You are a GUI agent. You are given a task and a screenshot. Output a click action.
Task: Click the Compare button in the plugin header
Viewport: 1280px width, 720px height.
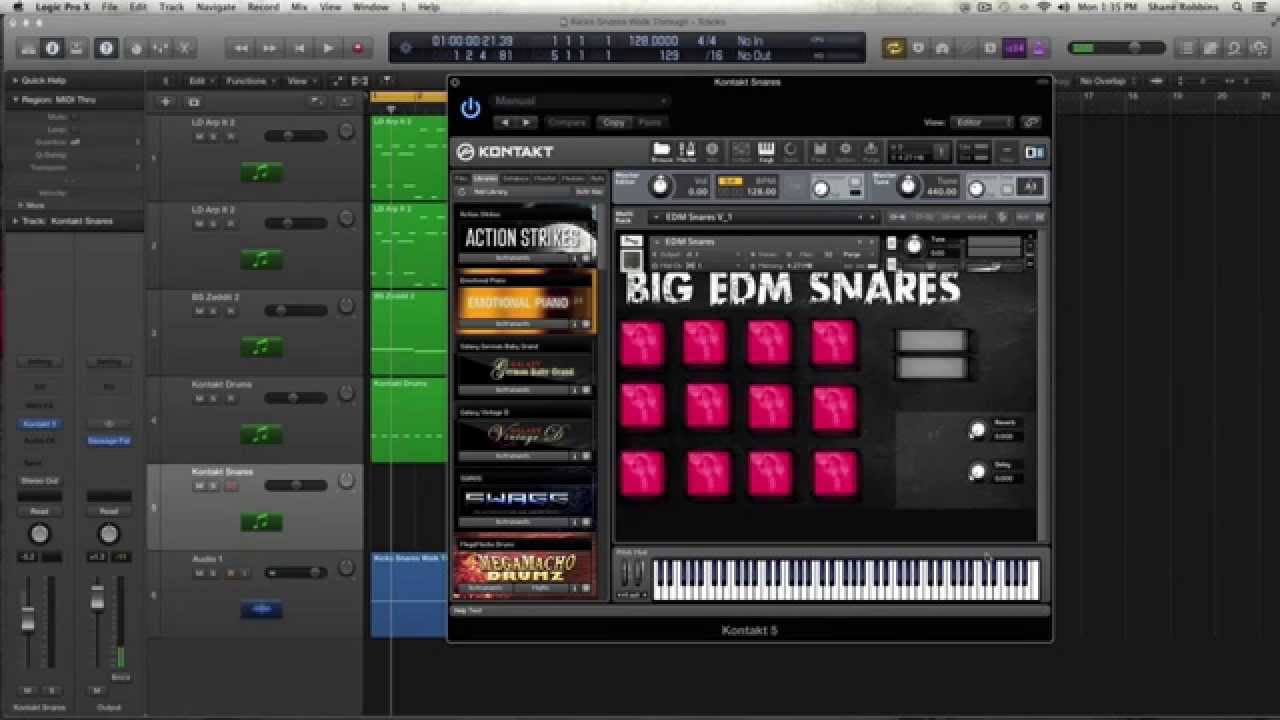(x=567, y=122)
